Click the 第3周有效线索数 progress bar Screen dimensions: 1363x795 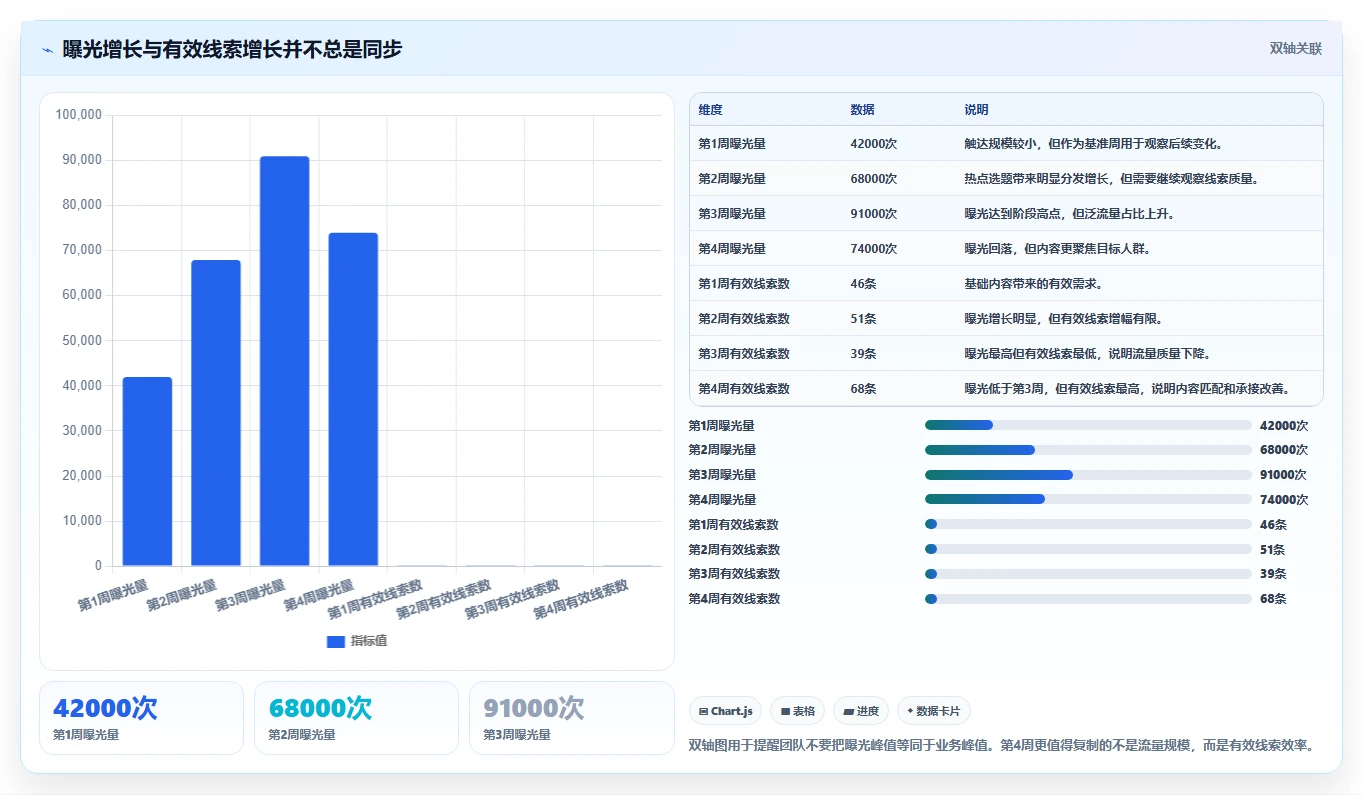pos(1088,574)
